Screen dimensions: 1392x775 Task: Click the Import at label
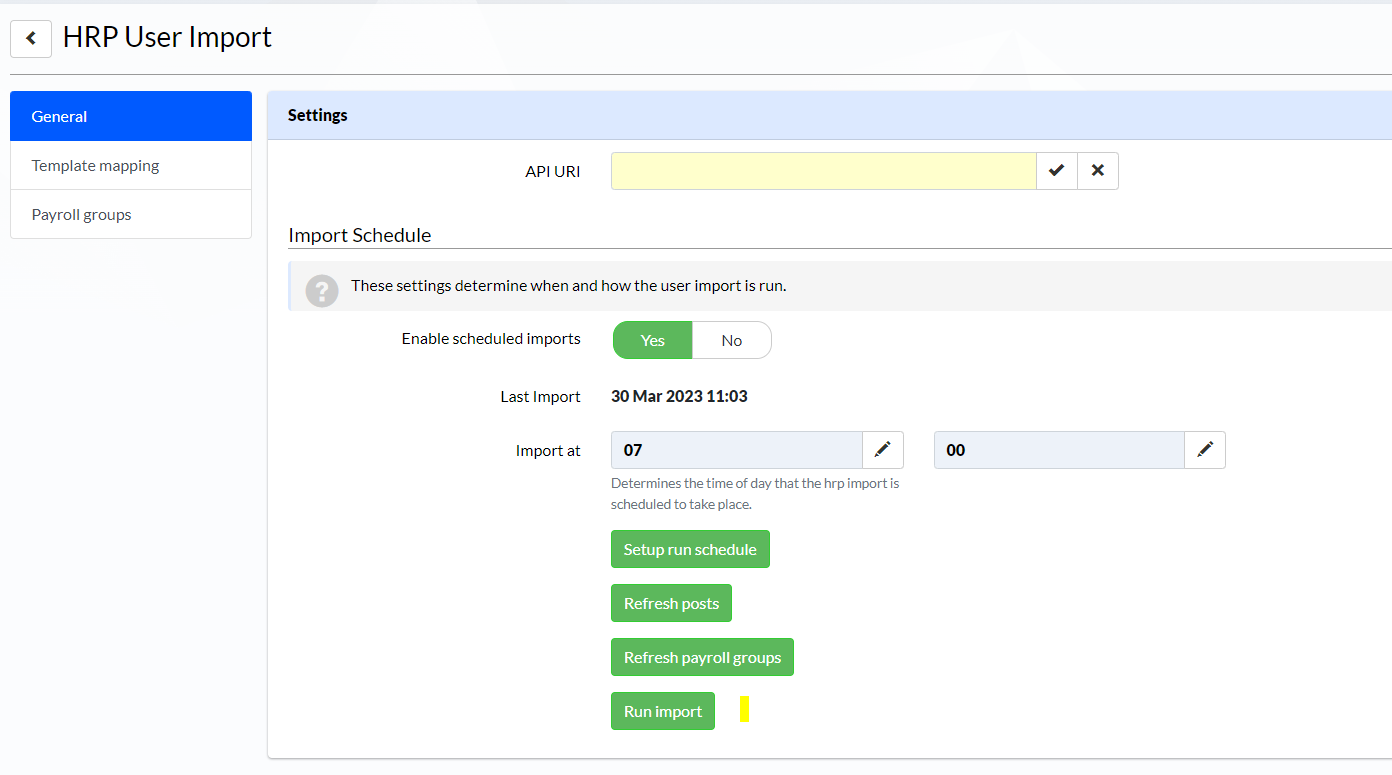coord(548,450)
